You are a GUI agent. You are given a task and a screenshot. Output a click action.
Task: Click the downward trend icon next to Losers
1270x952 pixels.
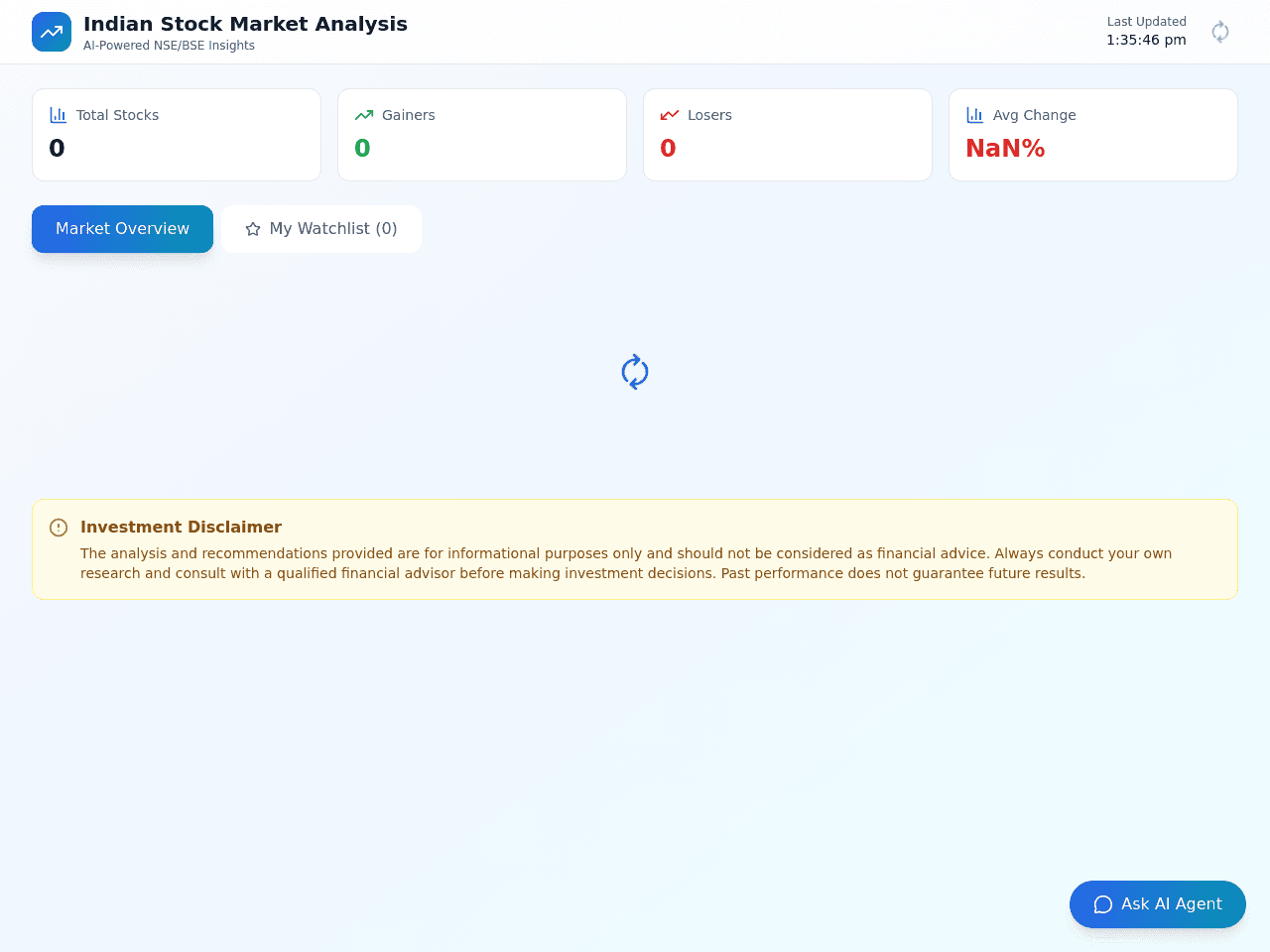[670, 115]
